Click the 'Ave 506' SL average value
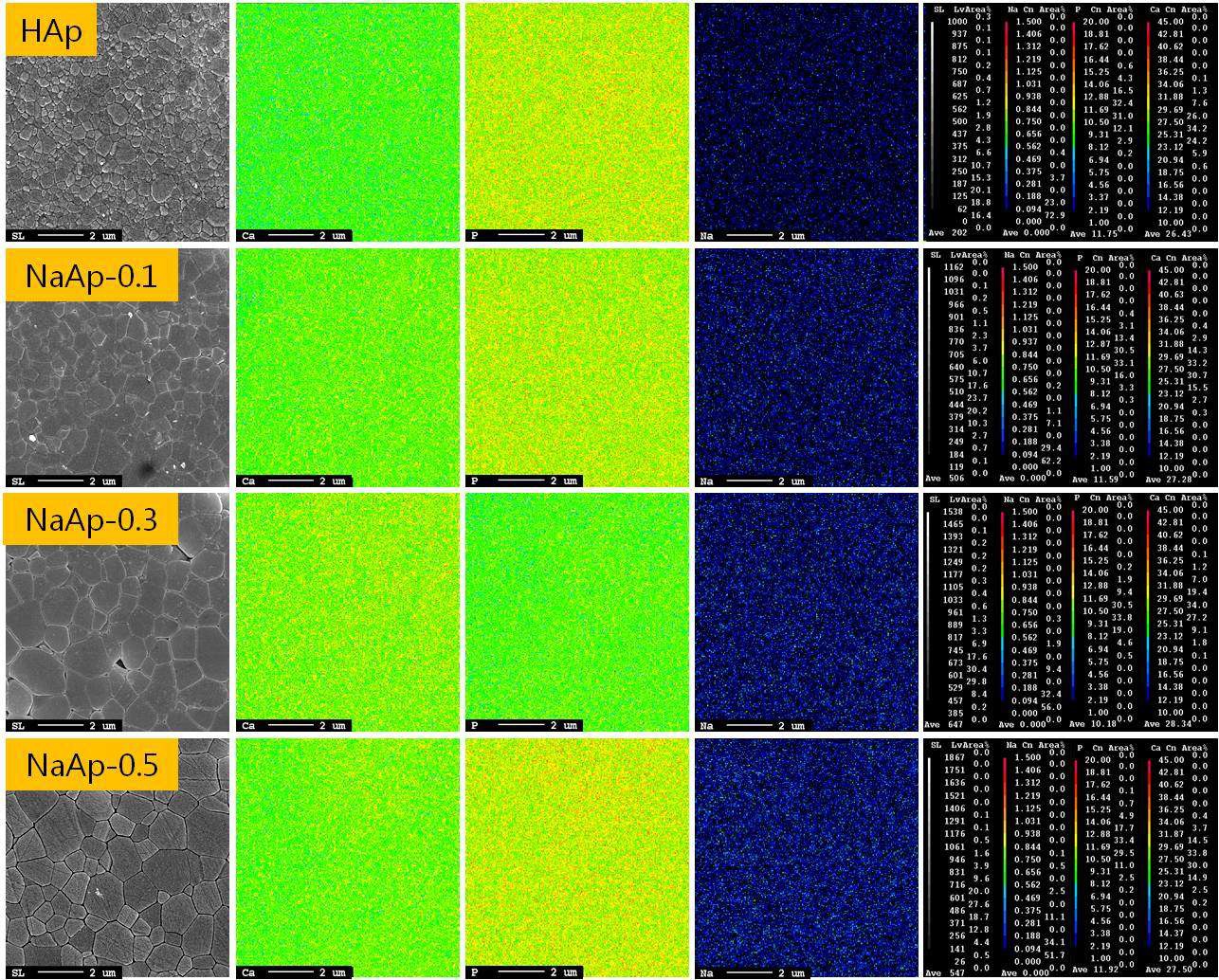 pyautogui.click(x=944, y=480)
